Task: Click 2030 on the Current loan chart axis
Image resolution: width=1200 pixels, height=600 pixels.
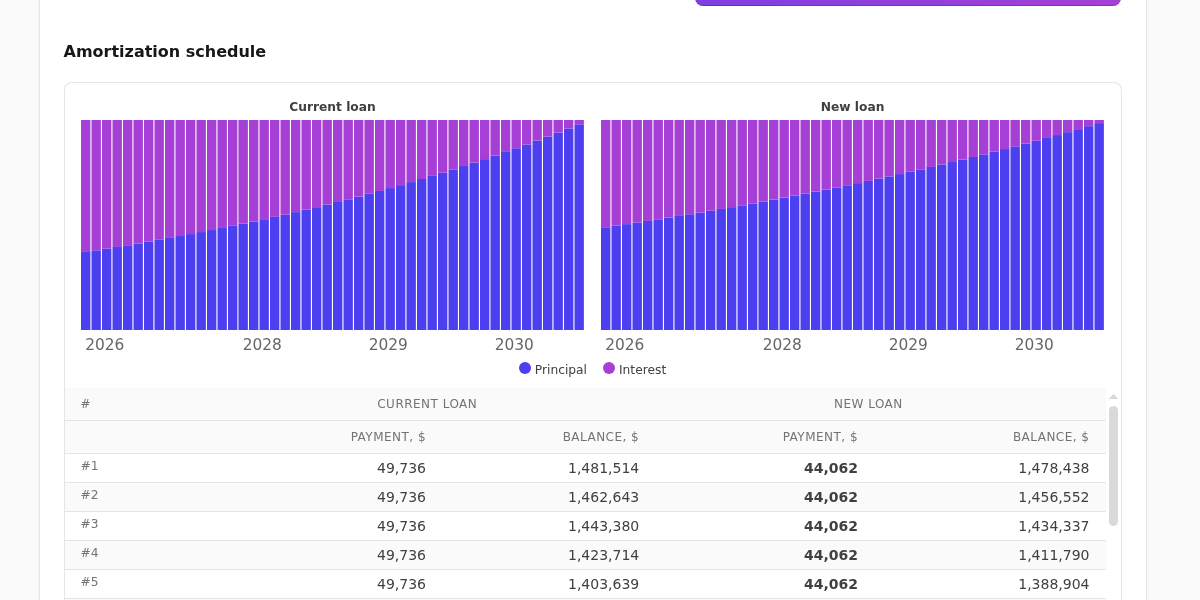Action: [514, 344]
